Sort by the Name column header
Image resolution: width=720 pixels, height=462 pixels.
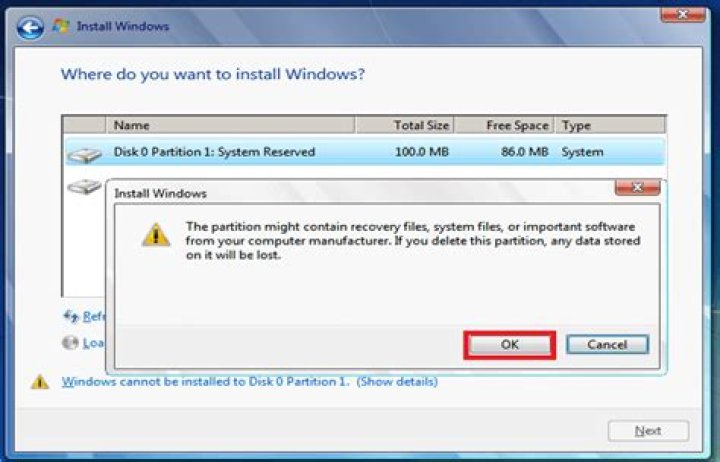point(230,126)
